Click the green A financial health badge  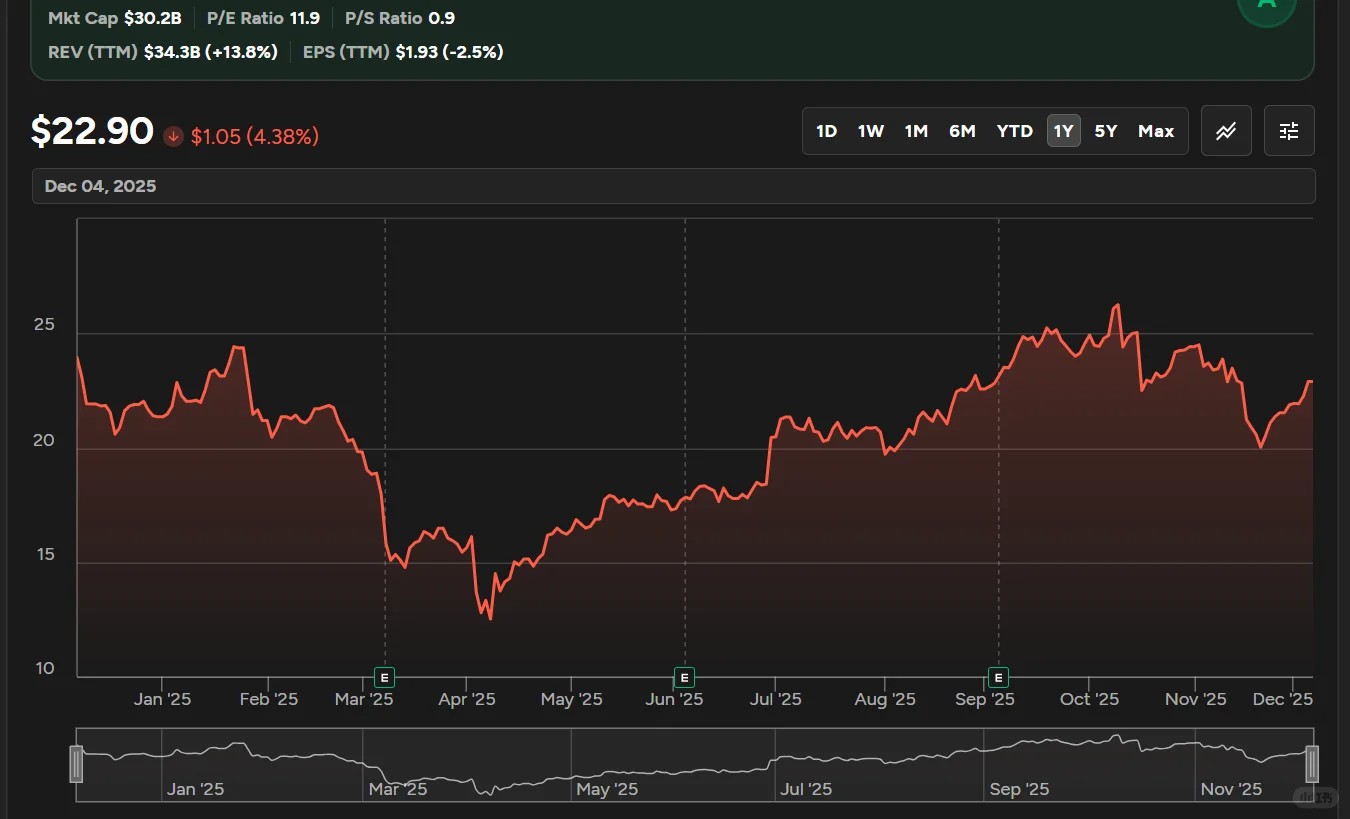click(x=1266, y=7)
